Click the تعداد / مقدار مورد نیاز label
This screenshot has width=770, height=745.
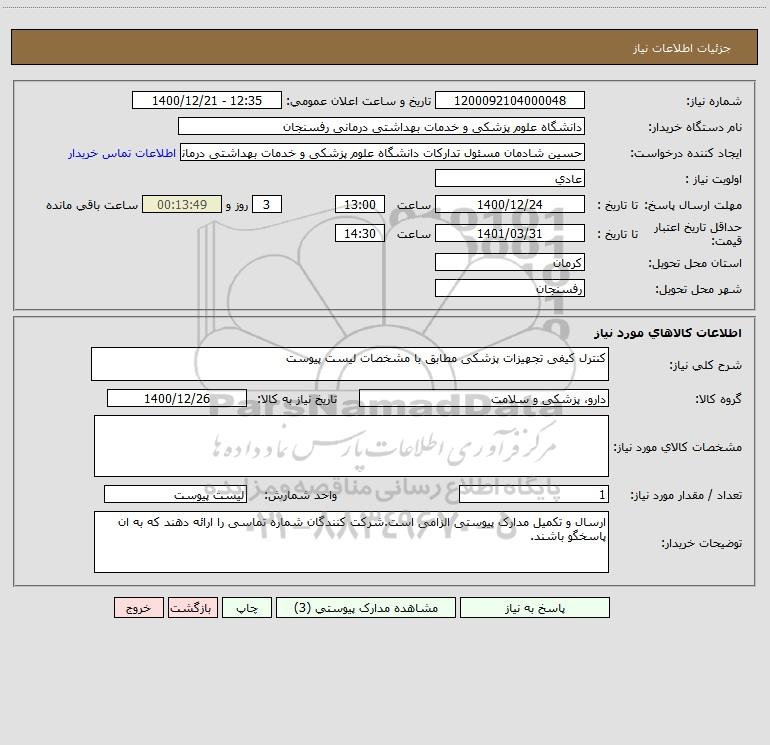tap(686, 495)
